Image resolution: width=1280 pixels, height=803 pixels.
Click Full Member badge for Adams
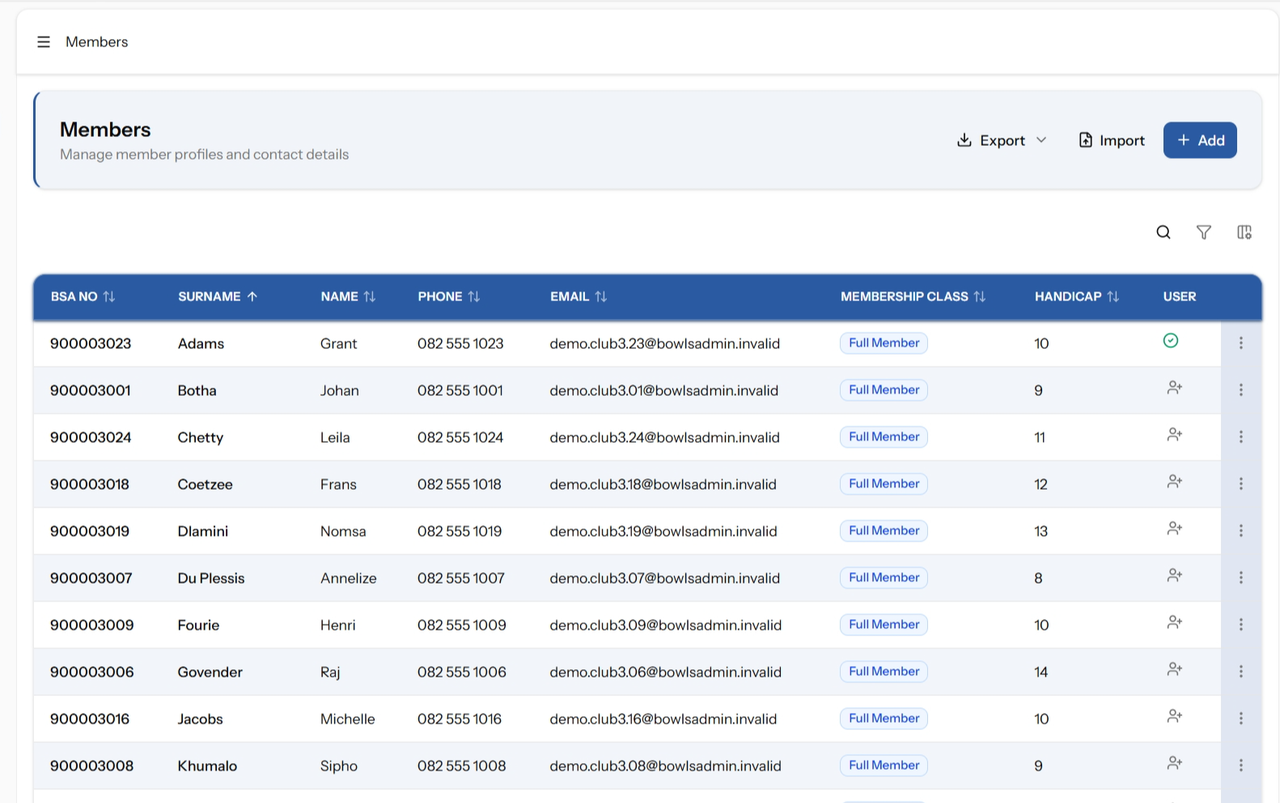coord(884,343)
